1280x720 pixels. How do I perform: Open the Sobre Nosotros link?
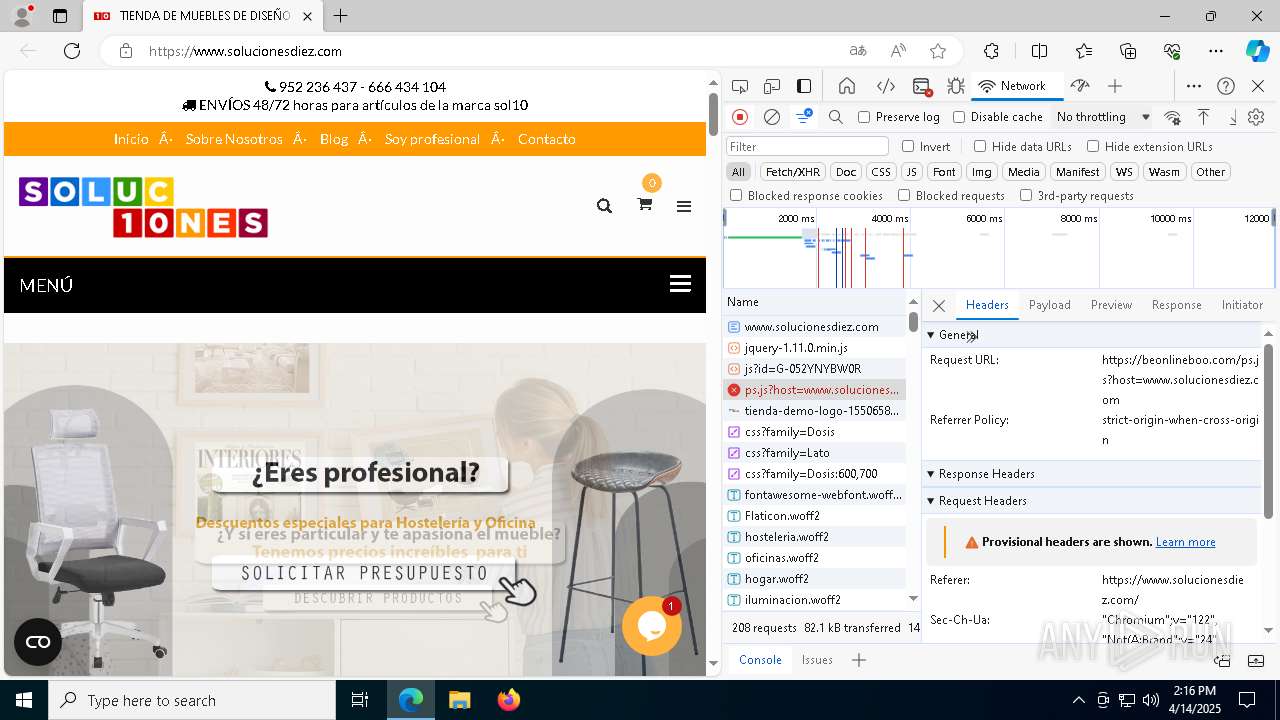tap(234, 139)
